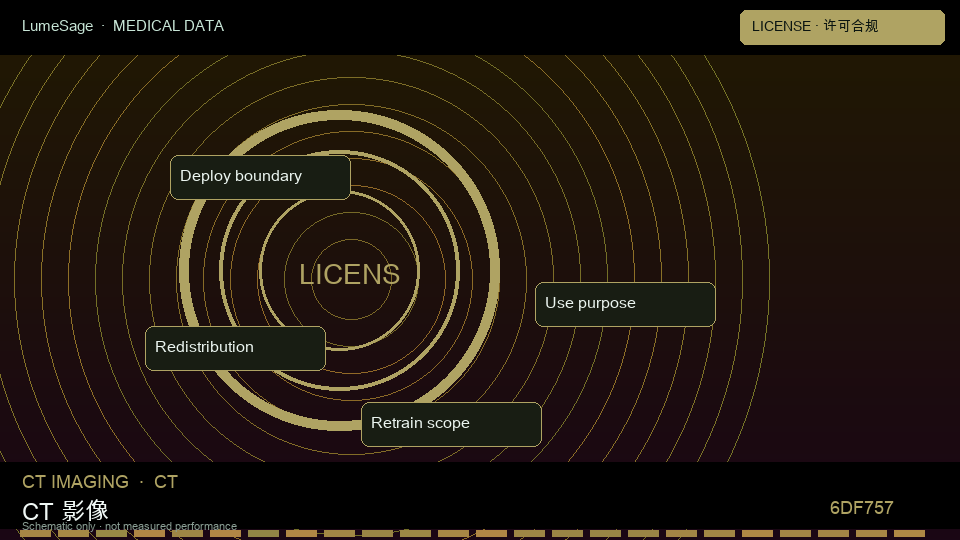Click the LICENSE 许可合规 badge
The image size is (960, 540).
tap(842, 27)
